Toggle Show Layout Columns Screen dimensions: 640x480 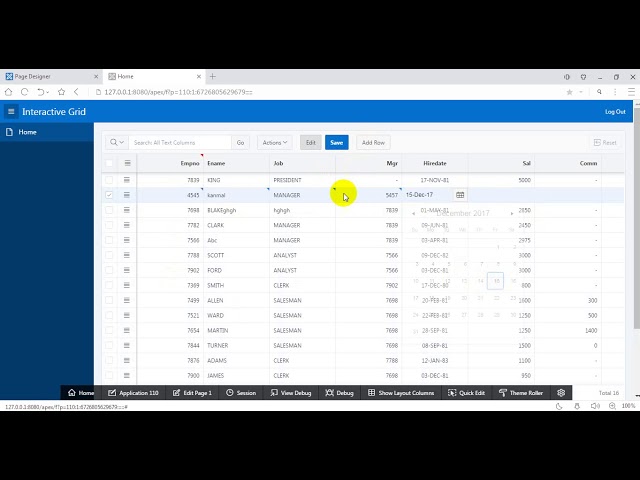pyautogui.click(x=401, y=393)
